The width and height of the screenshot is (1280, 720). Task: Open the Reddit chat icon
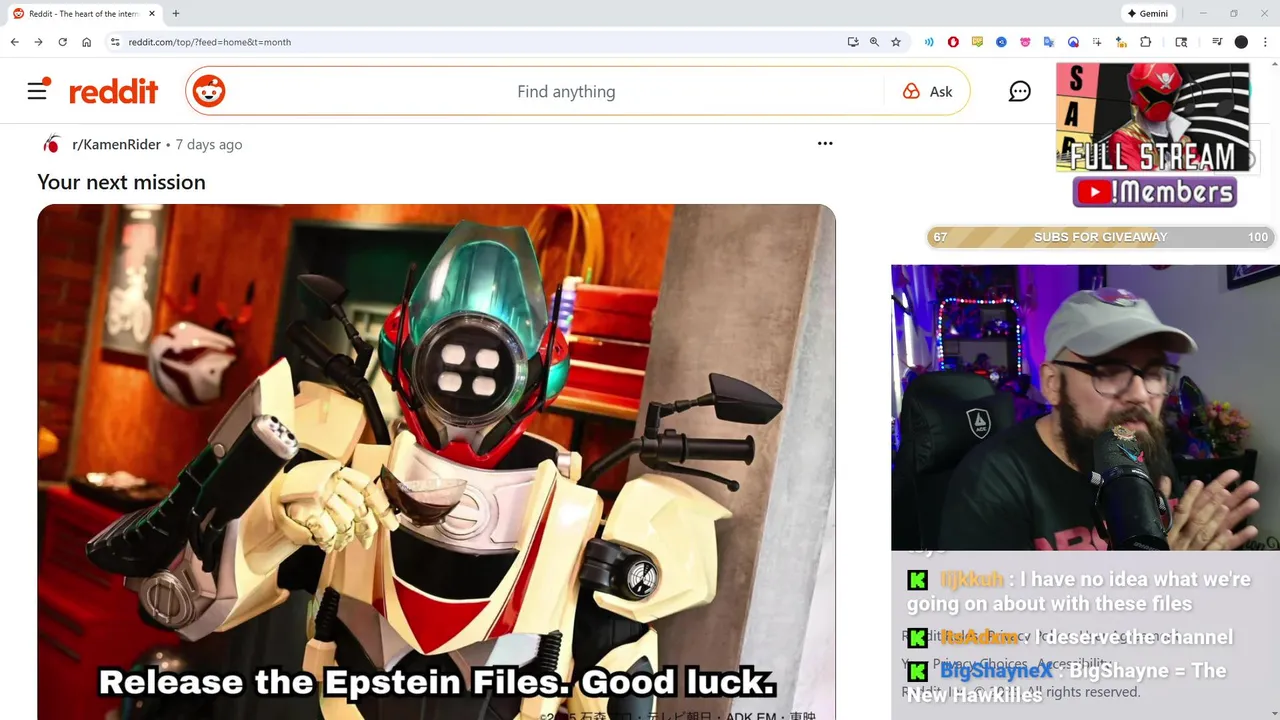pos(1019,92)
